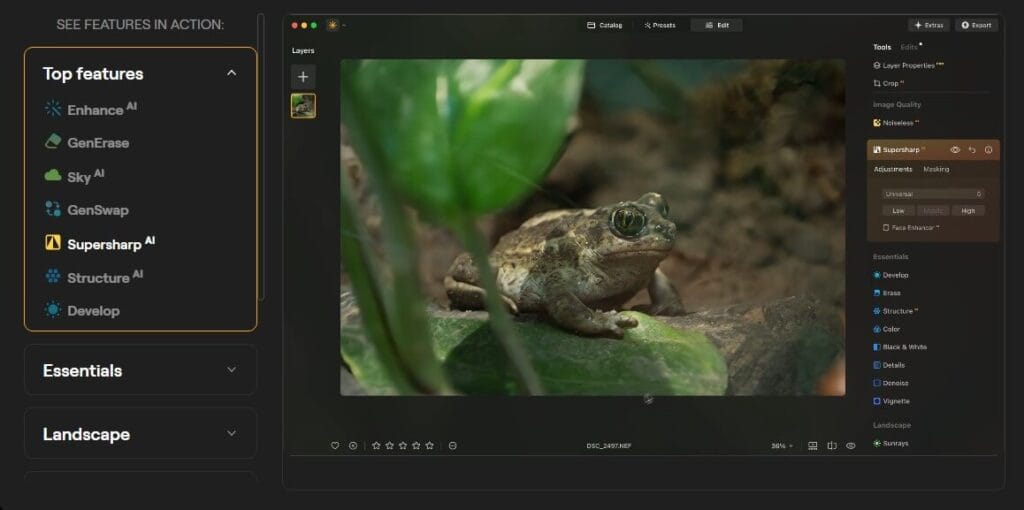This screenshot has height=510, width=1024.
Task: Enable the Face Enhancer checkbox
Action: pyautogui.click(x=886, y=228)
